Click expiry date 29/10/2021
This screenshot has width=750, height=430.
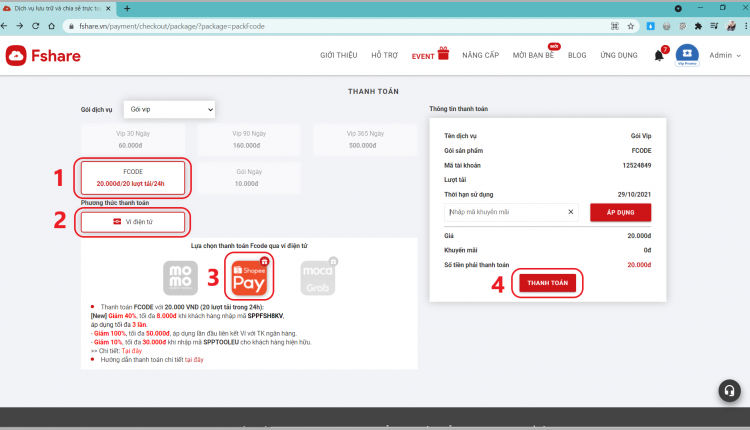(634, 195)
